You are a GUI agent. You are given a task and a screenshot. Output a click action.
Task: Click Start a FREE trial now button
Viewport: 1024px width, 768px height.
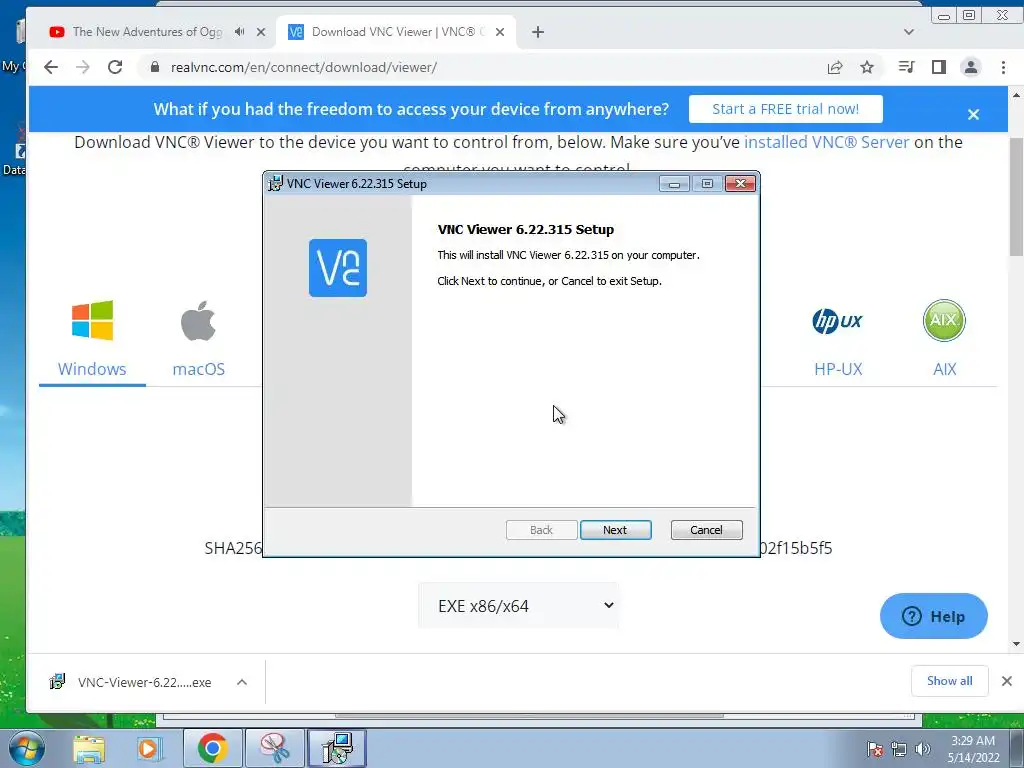click(x=786, y=109)
